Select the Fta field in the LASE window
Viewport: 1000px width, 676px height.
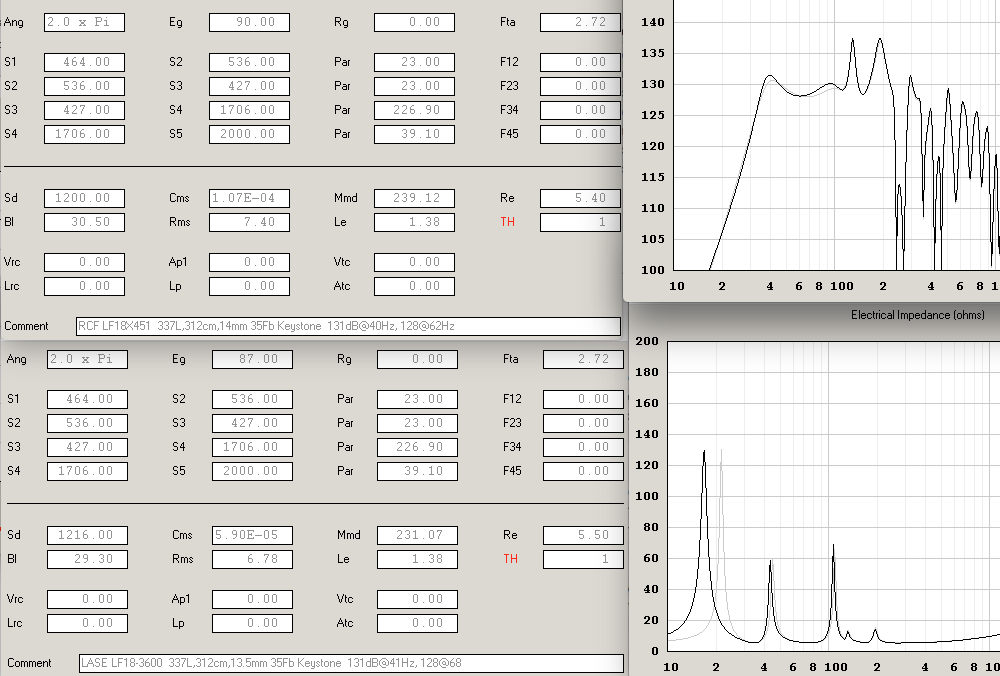[584, 360]
